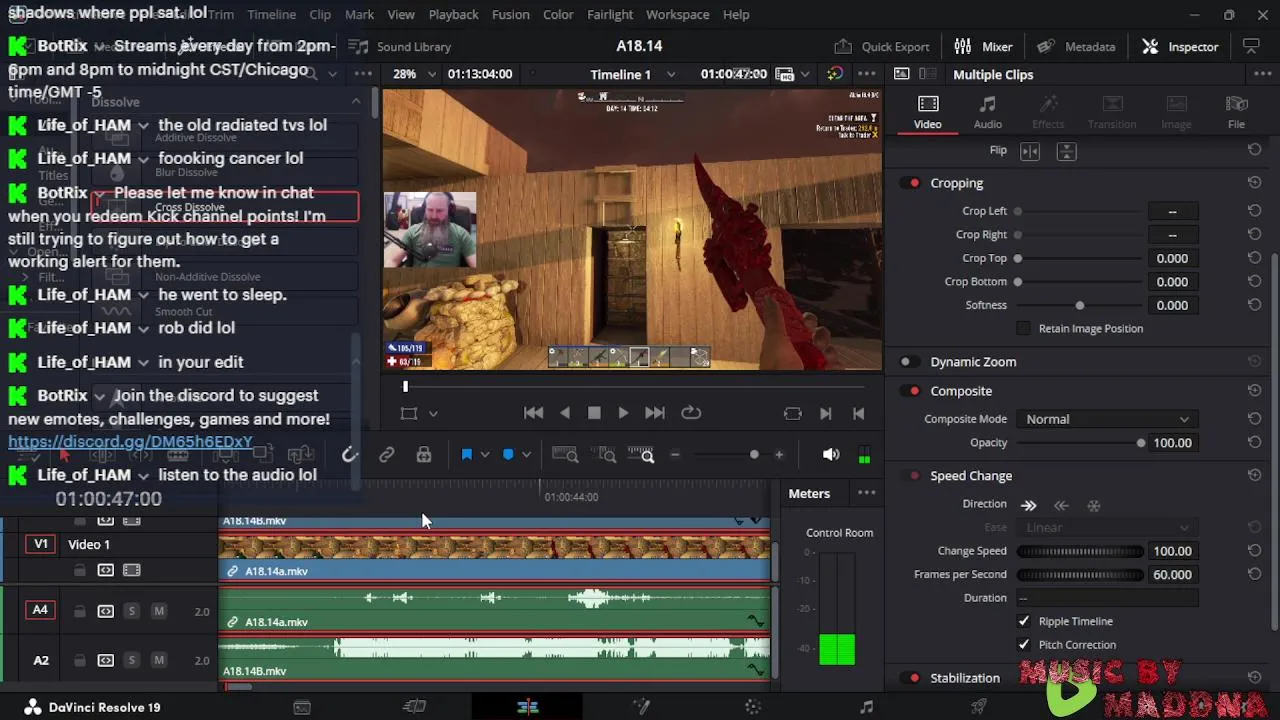The width and height of the screenshot is (1280, 720).
Task: Mute audio track A2
Action: point(159,661)
